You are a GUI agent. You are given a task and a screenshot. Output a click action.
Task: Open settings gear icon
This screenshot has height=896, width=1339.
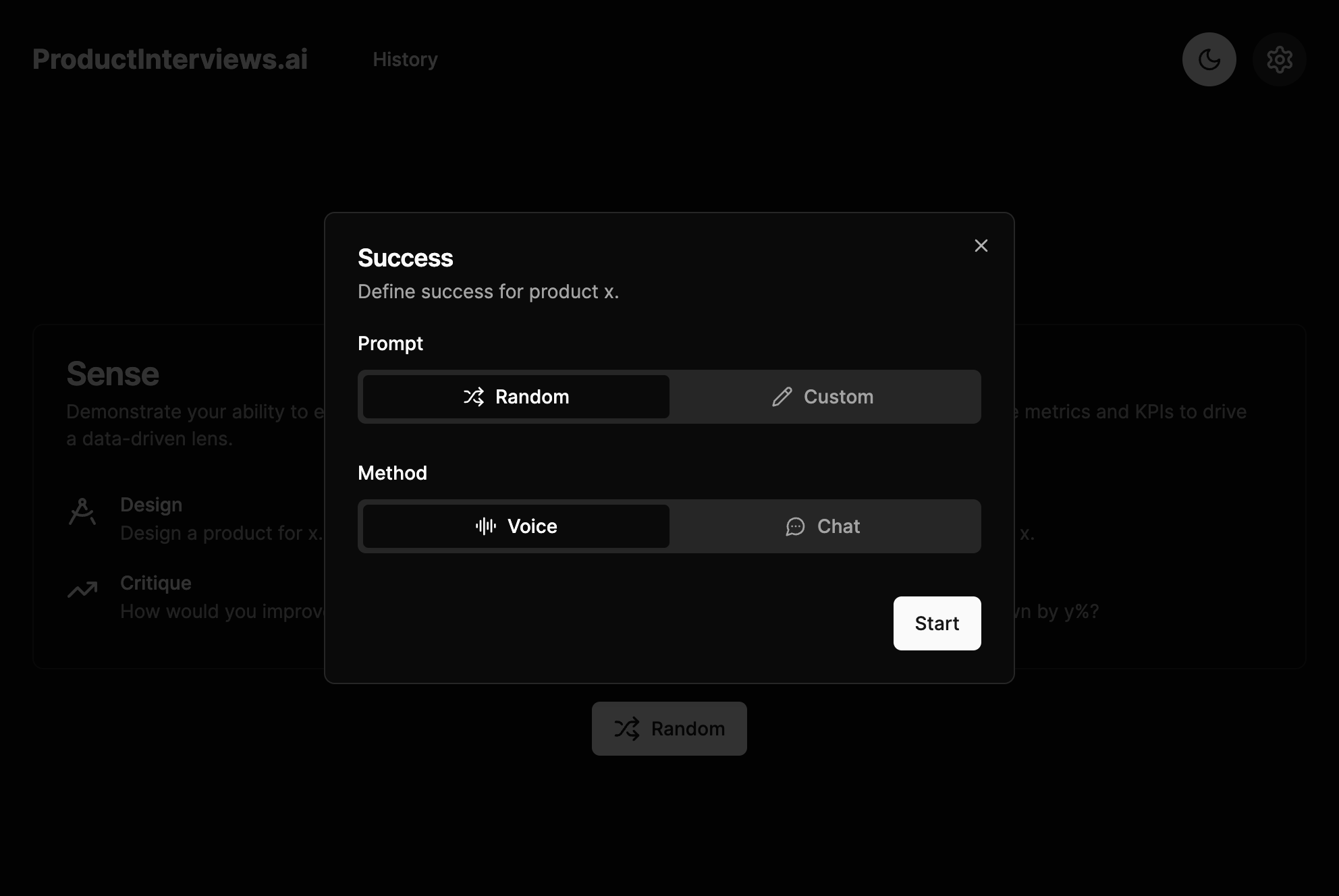click(1279, 59)
